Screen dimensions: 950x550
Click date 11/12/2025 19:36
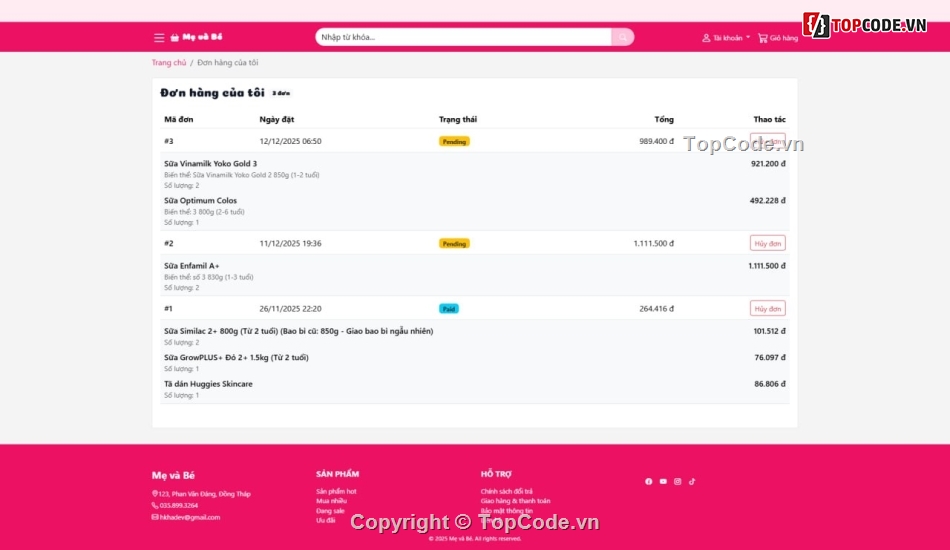[x=290, y=244]
